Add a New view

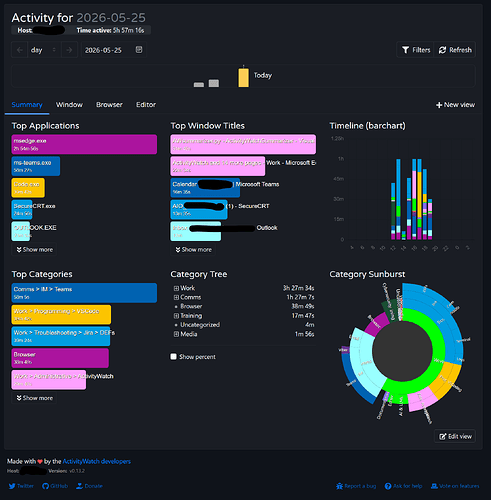pyautogui.click(x=455, y=105)
